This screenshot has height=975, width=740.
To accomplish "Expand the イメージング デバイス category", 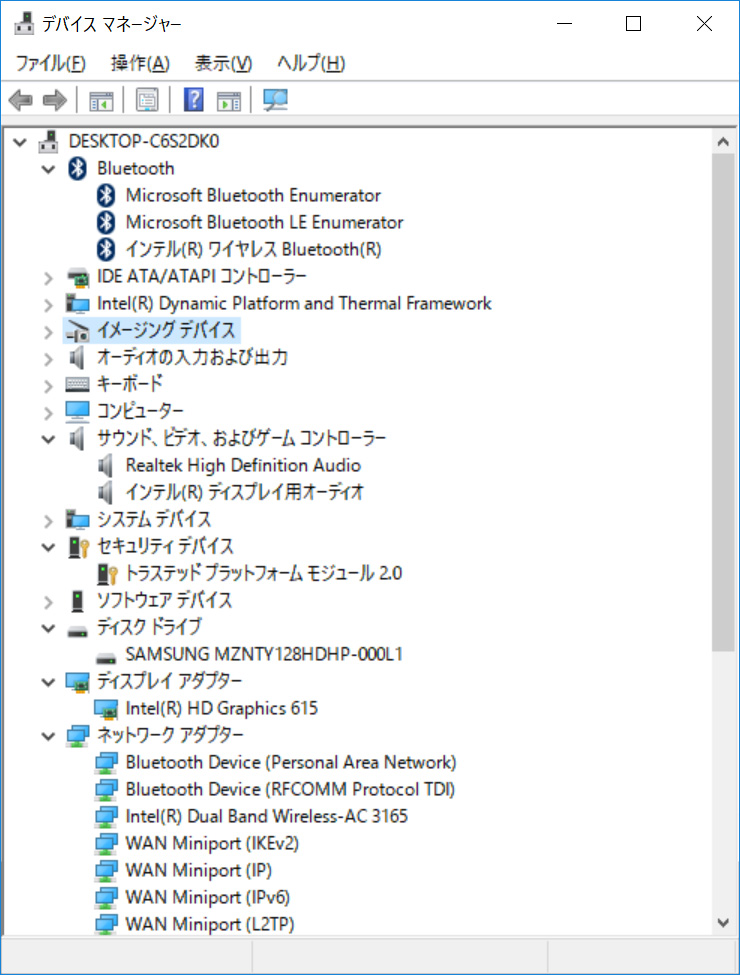I will pyautogui.click(x=49, y=332).
